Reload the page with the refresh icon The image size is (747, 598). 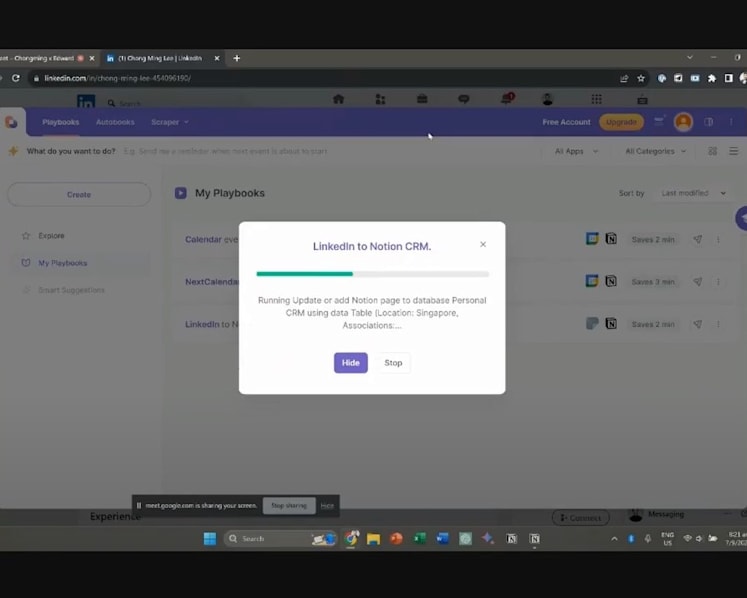click(16, 78)
